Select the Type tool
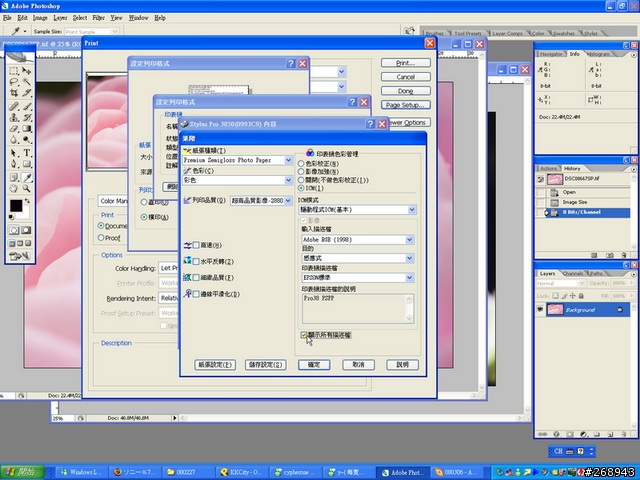The image size is (640, 480). tap(26, 153)
